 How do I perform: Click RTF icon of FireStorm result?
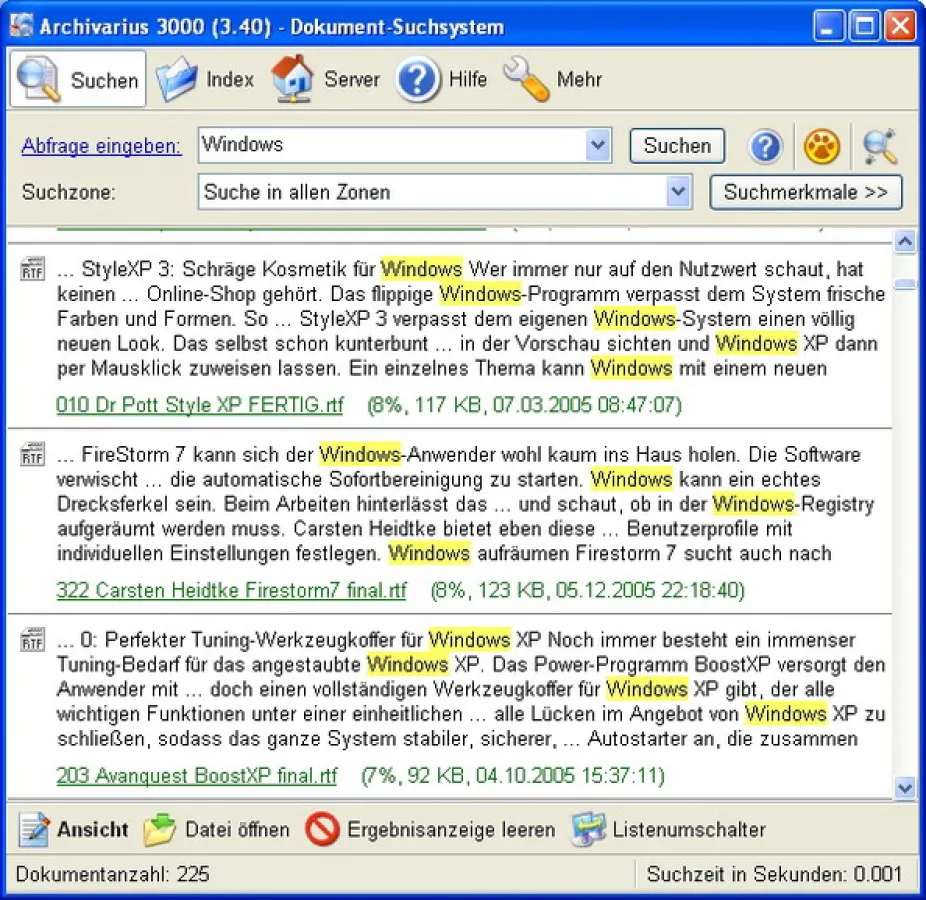[x=32, y=455]
